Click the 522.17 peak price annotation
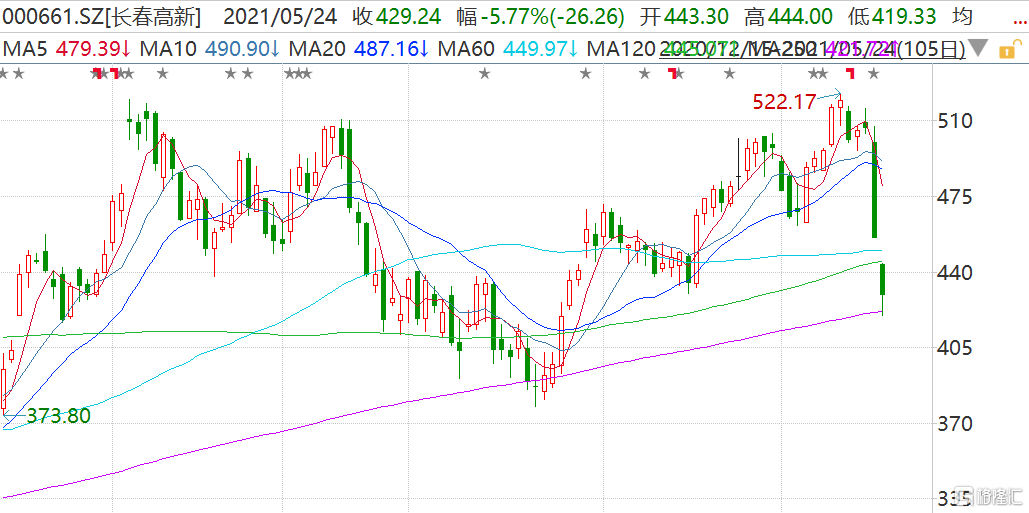This screenshot has width=1029, height=513. click(x=784, y=102)
